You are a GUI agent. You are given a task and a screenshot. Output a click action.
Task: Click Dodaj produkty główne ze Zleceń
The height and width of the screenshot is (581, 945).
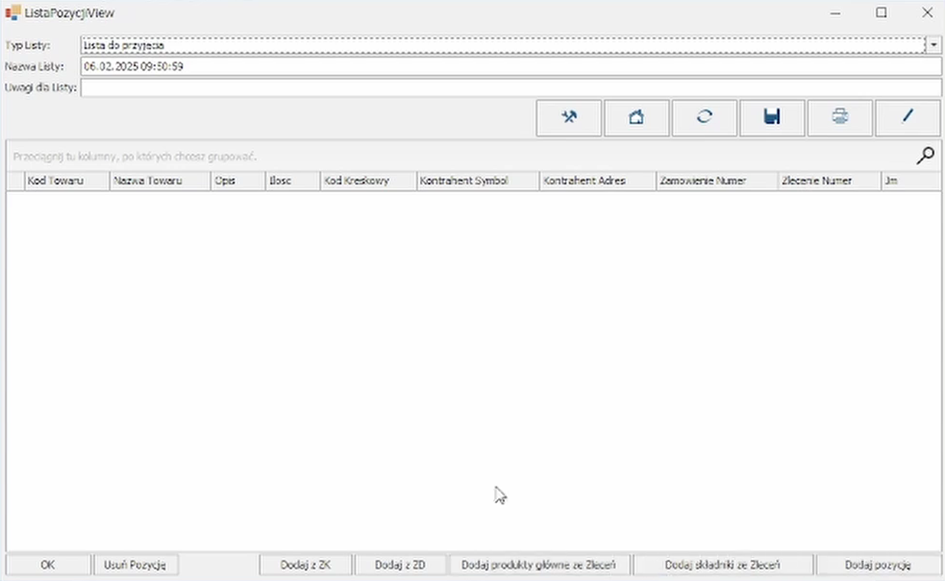[539, 565]
